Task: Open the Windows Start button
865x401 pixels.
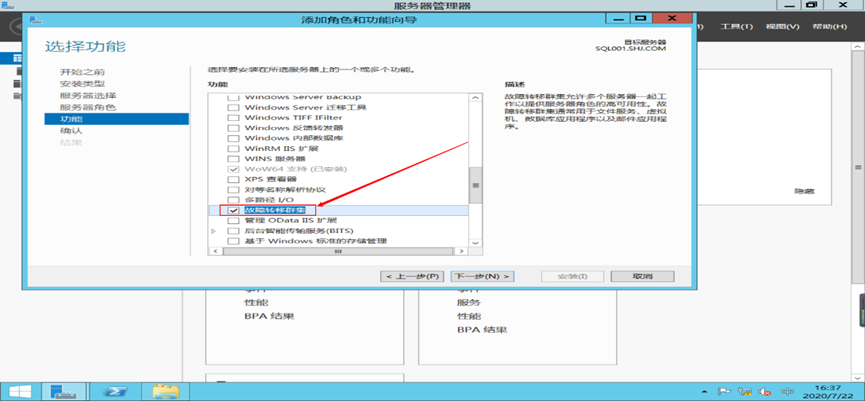Action: coord(20,392)
